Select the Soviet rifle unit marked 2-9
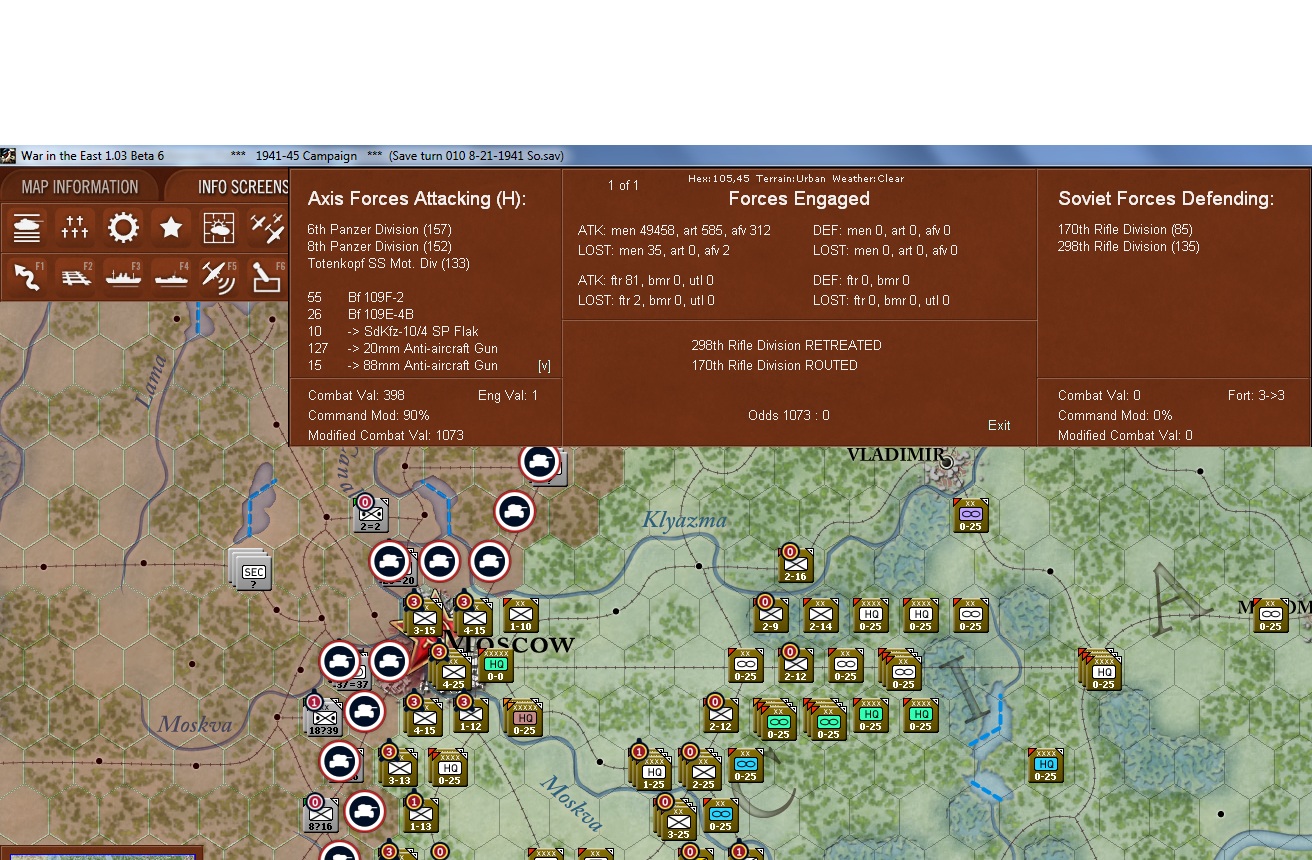This screenshot has height=860, width=1312. [770, 616]
